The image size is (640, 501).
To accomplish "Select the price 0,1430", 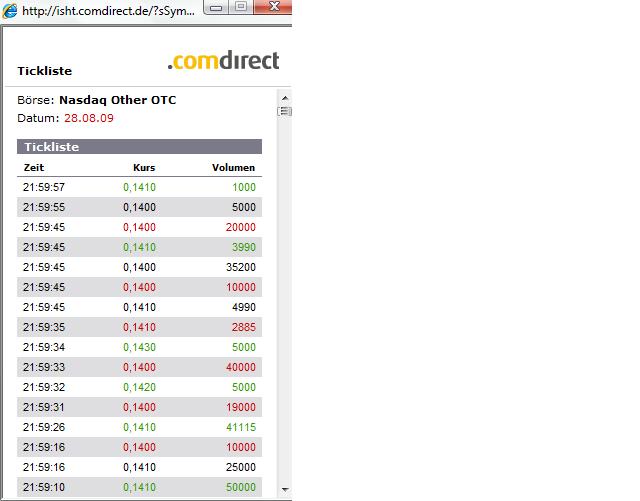I will tap(140, 347).
